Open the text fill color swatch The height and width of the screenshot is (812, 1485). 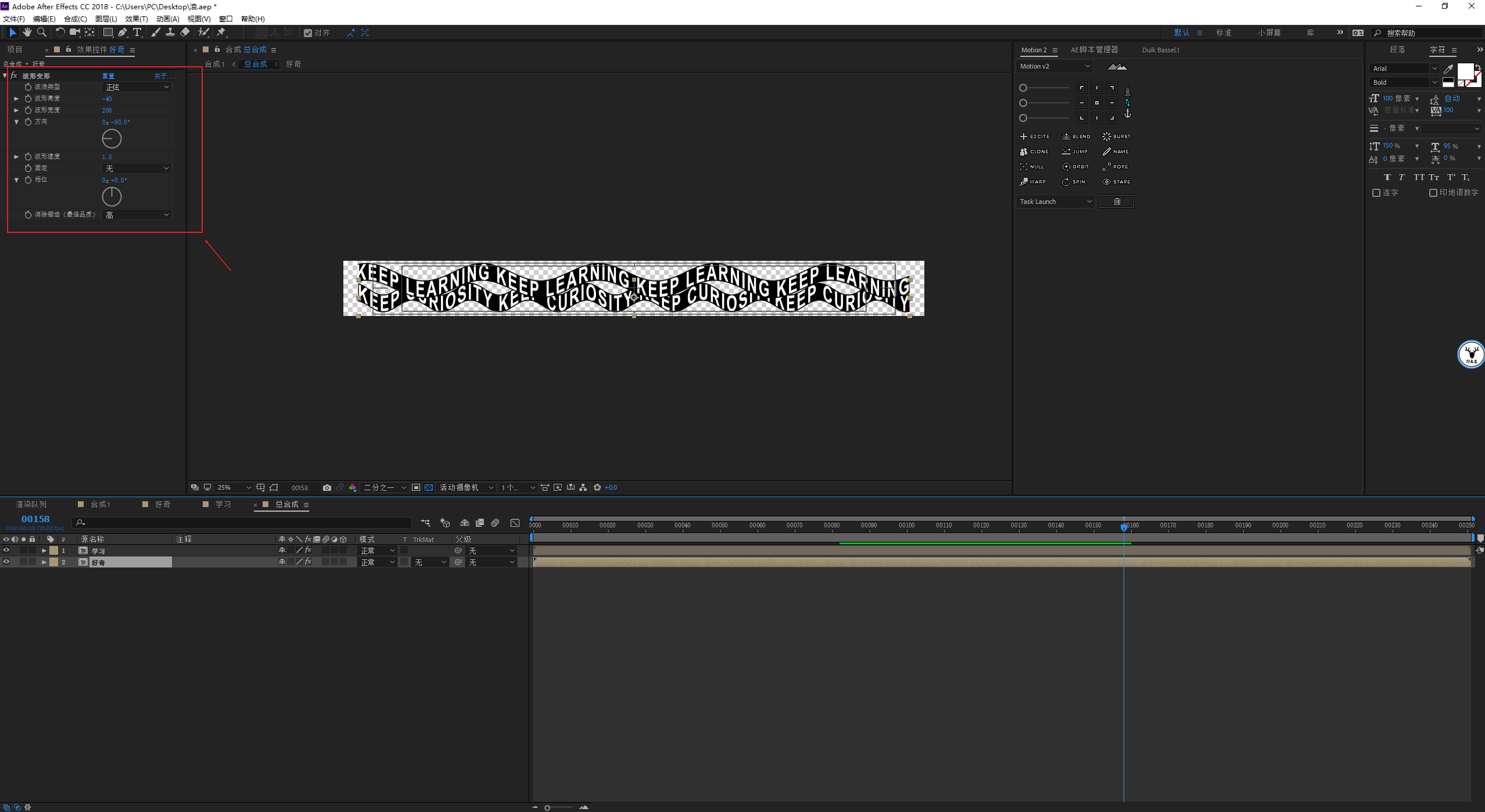pos(1465,72)
